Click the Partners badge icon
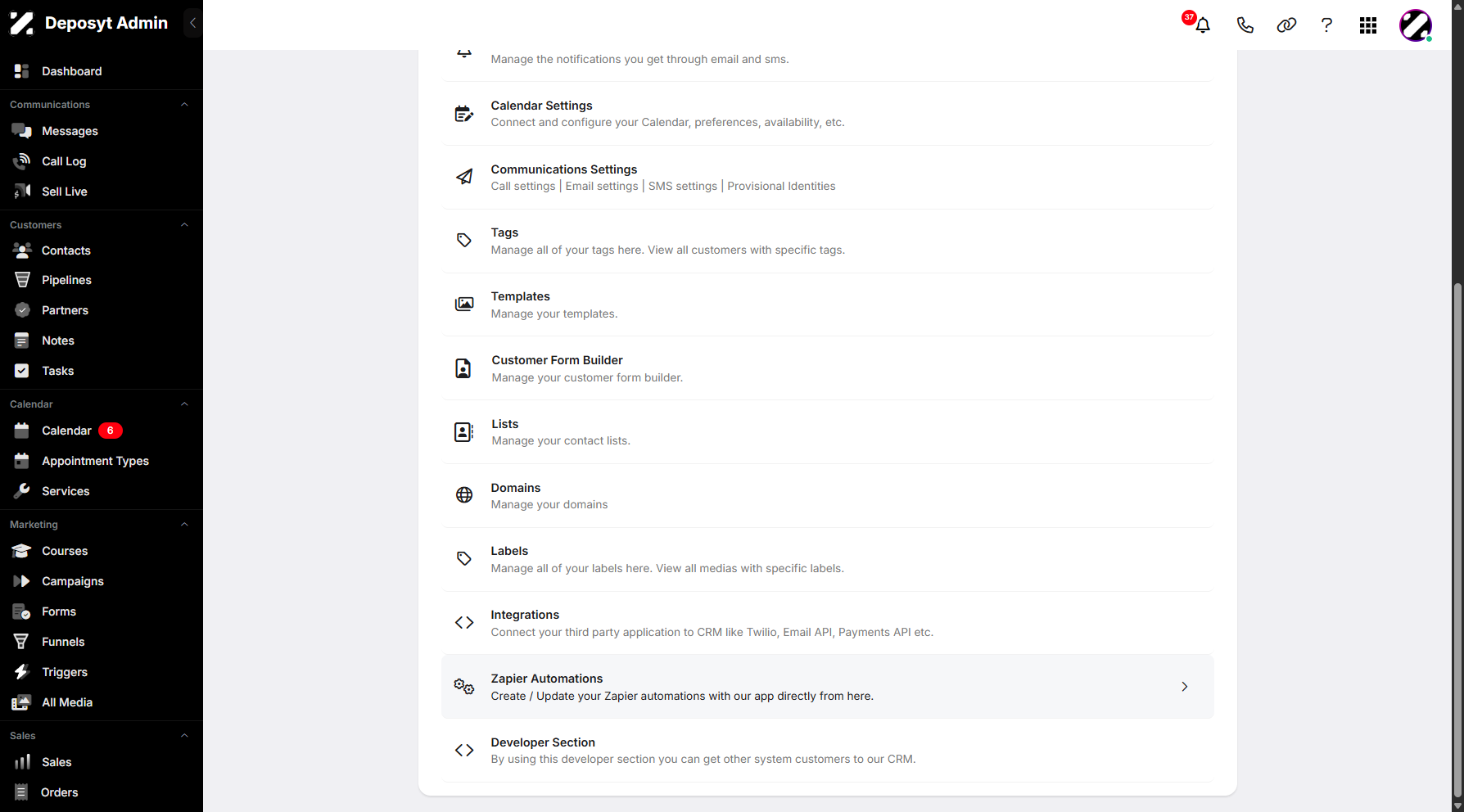This screenshot has width=1464, height=812. pyautogui.click(x=22, y=310)
